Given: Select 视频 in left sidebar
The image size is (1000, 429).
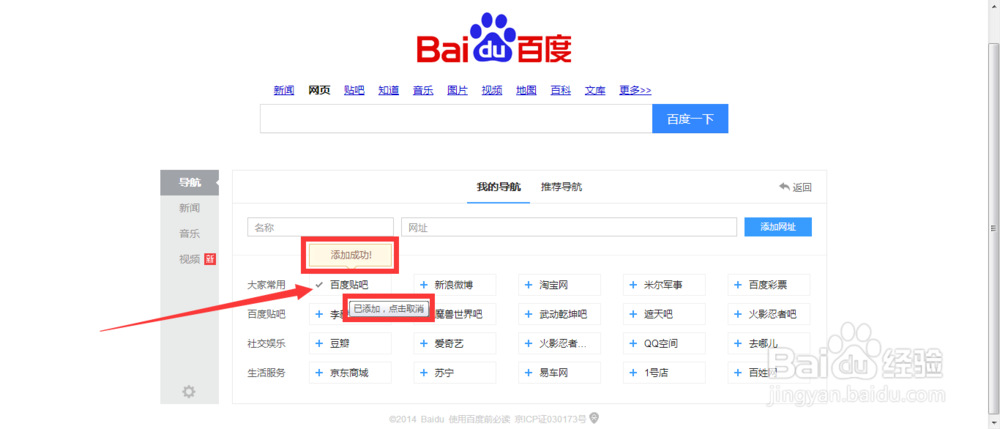Looking at the screenshot, I should pyautogui.click(x=189, y=259).
